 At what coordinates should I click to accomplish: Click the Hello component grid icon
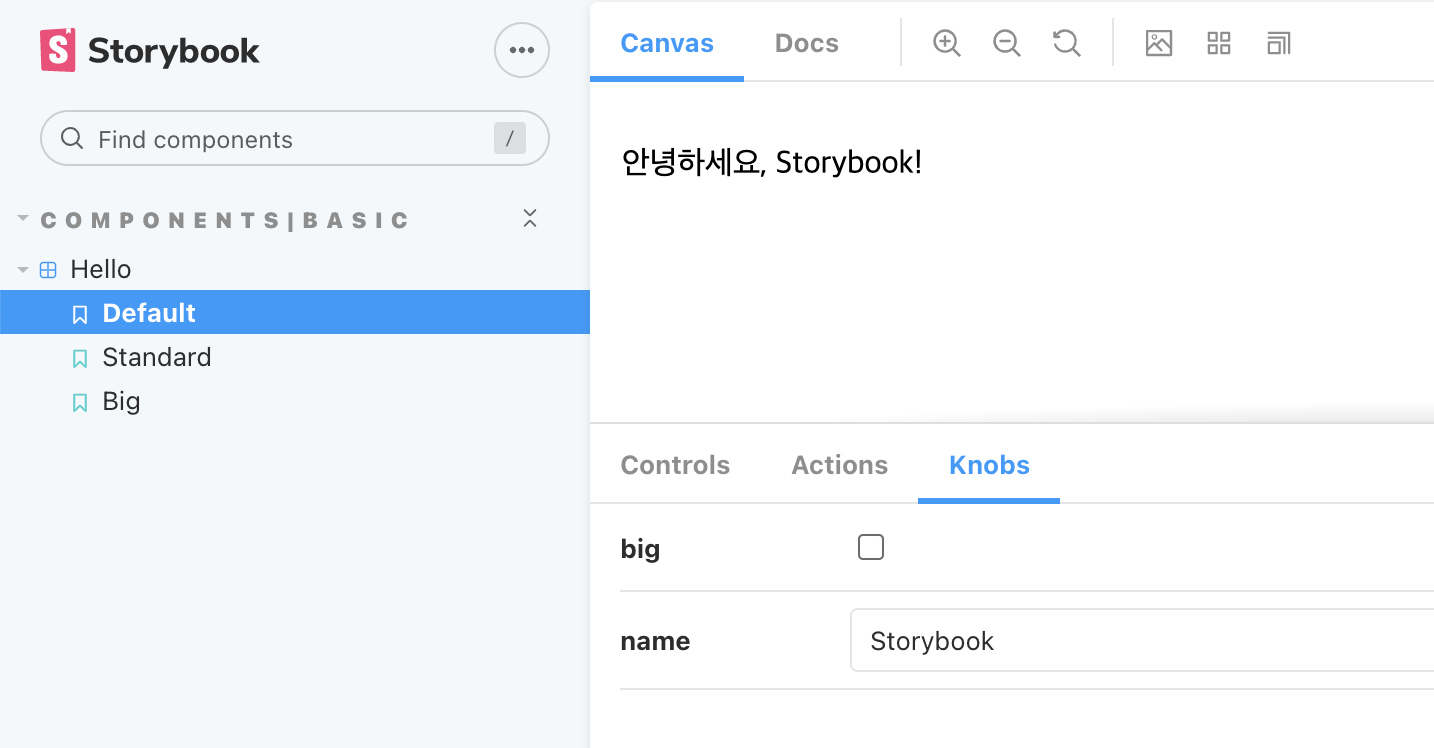tap(48, 270)
